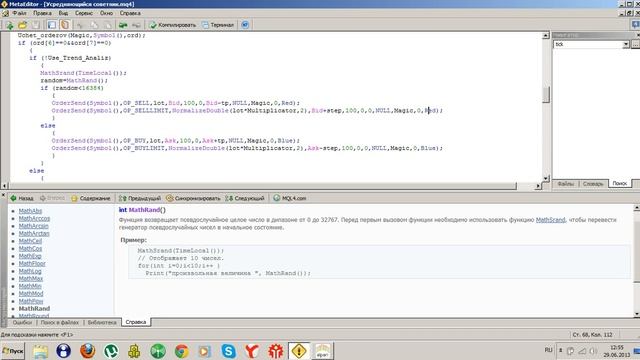Click the New file toolbar icon
The height and width of the screenshot is (360, 640).
[x=9, y=25]
